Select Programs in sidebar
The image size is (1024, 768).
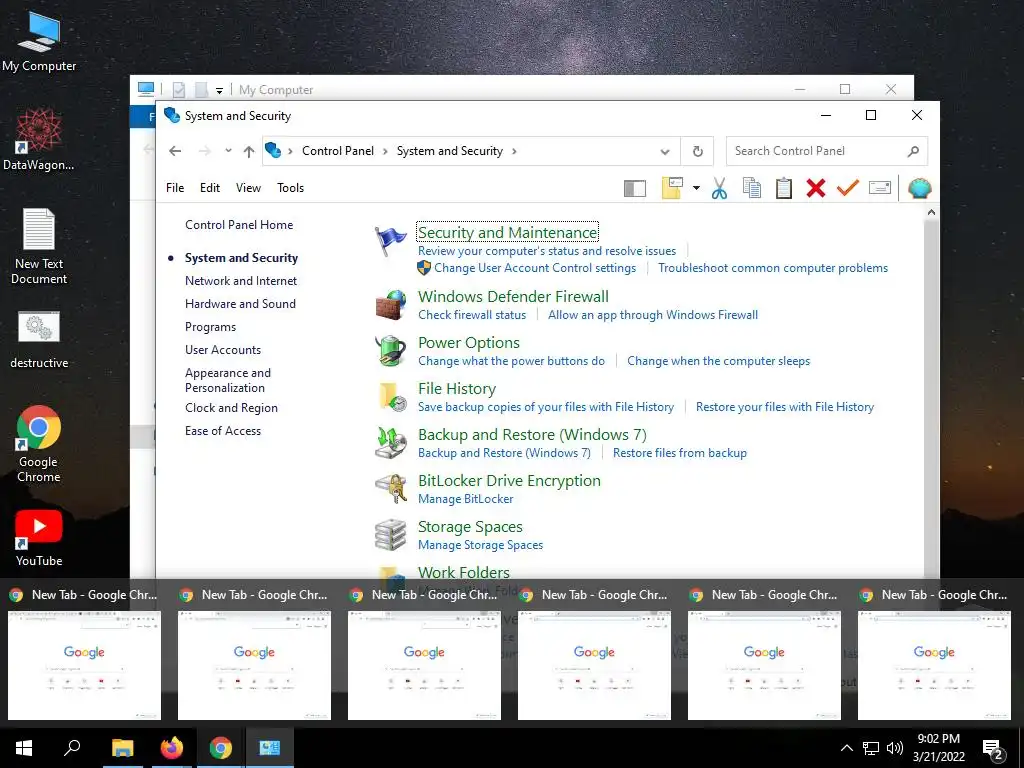pyautogui.click(x=210, y=327)
